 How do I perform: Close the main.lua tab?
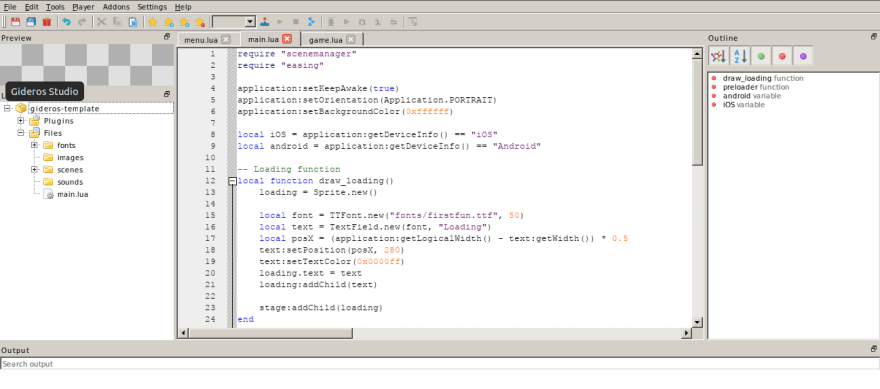pos(287,39)
